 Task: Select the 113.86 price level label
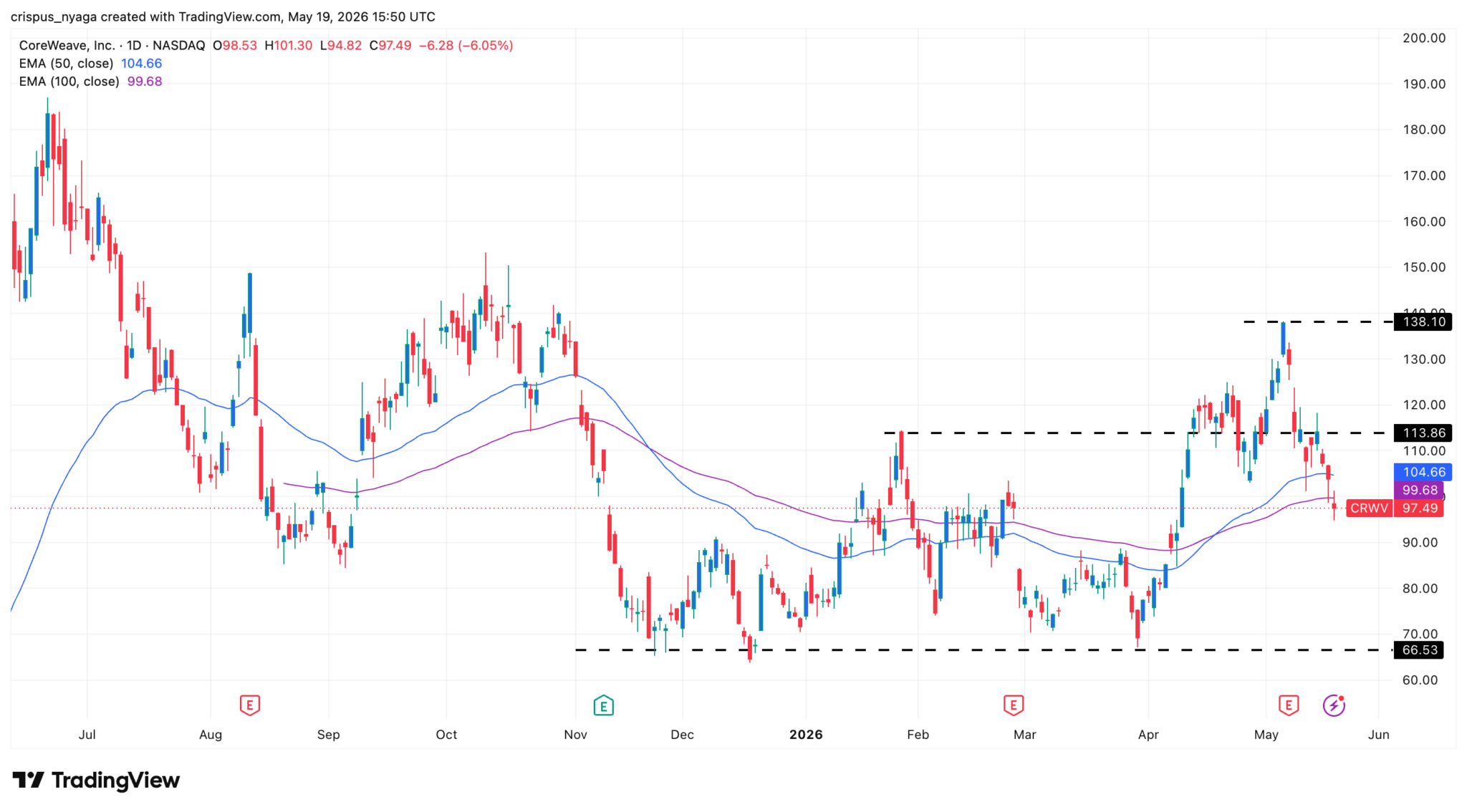[x=1423, y=432]
